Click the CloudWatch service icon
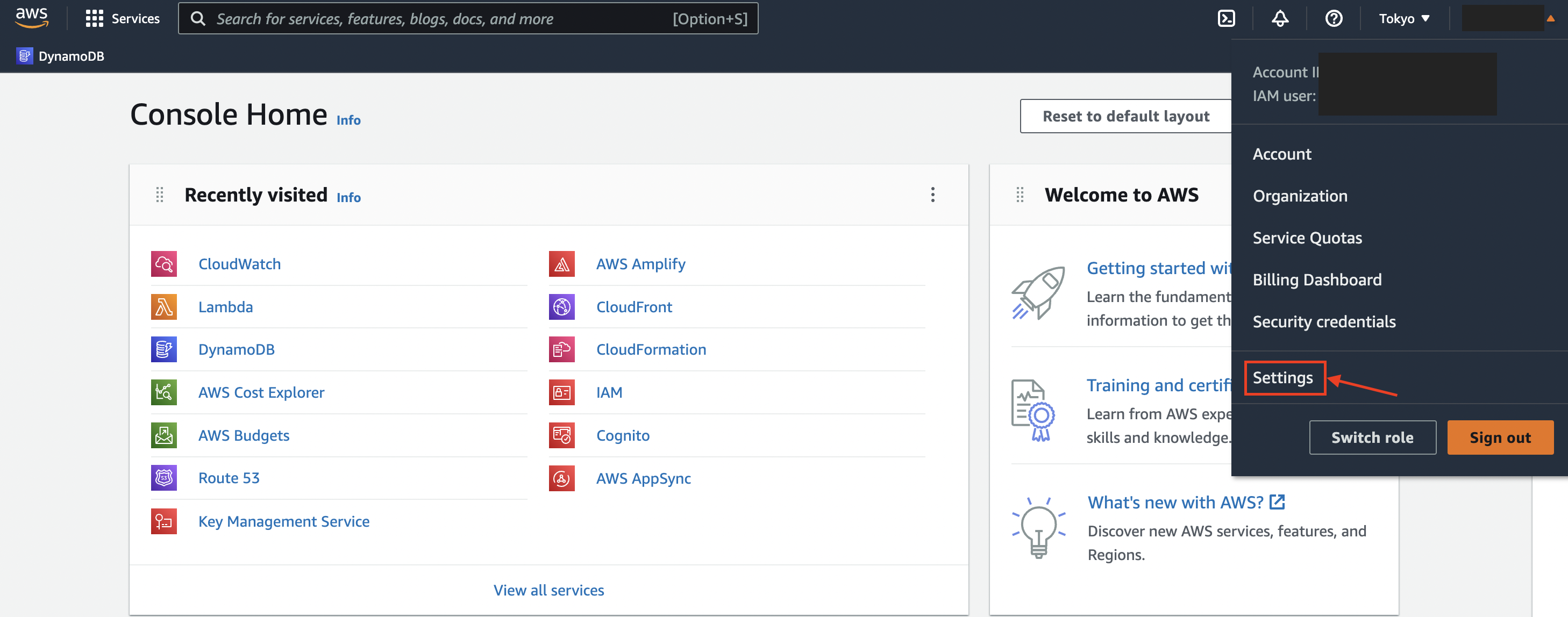Screen dimensions: 1568x617 coord(164,264)
